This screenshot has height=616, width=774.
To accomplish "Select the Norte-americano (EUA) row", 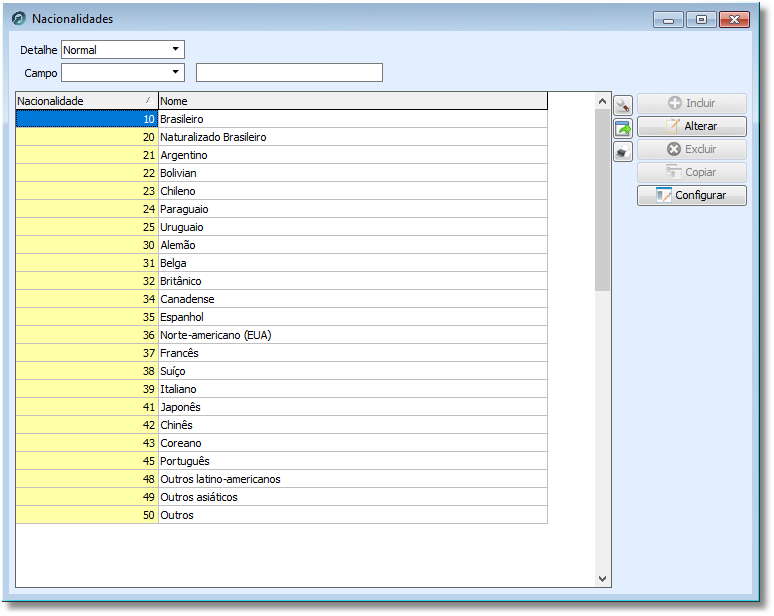I will (281, 335).
